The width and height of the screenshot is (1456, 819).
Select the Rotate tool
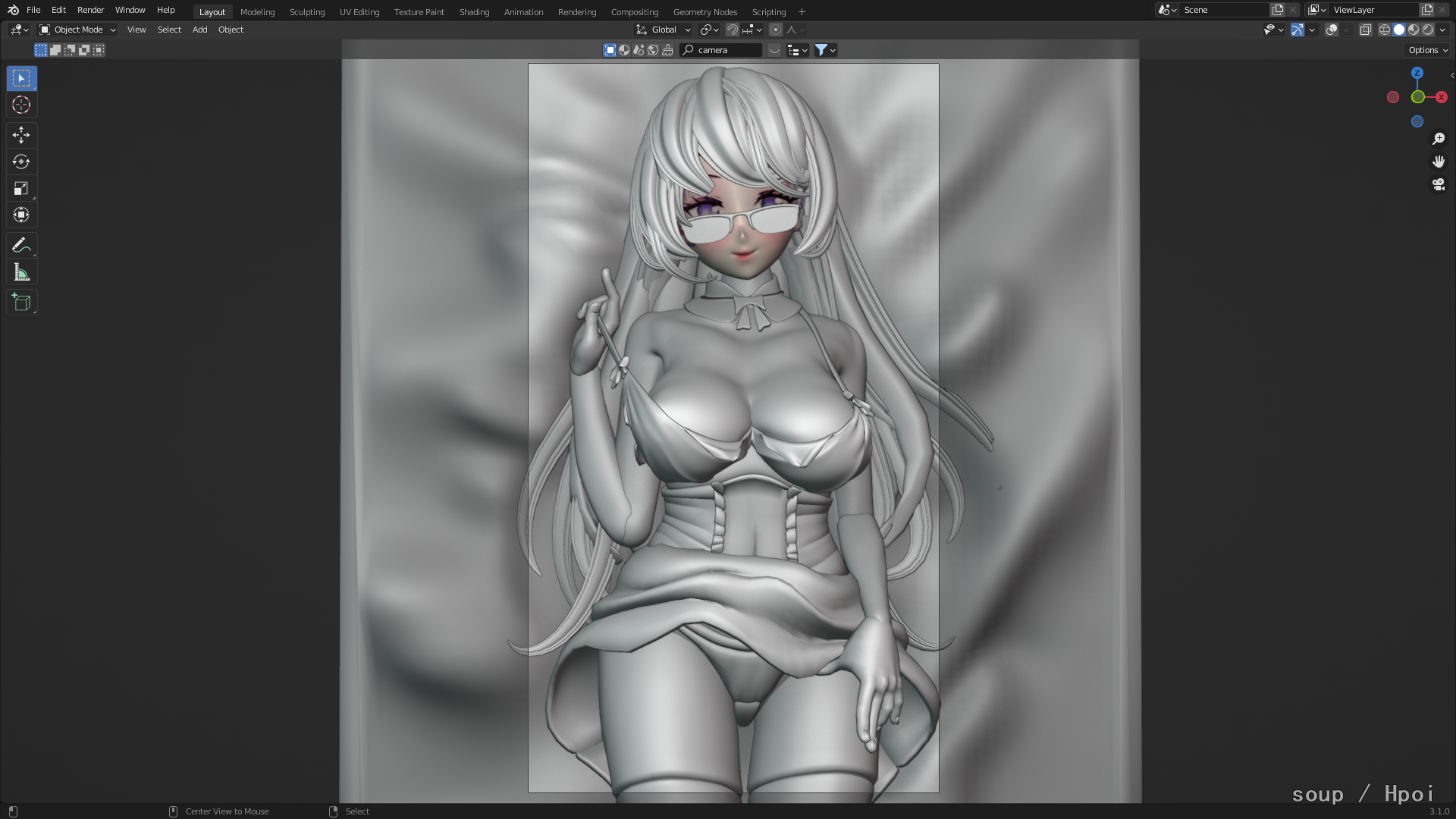coord(21,162)
